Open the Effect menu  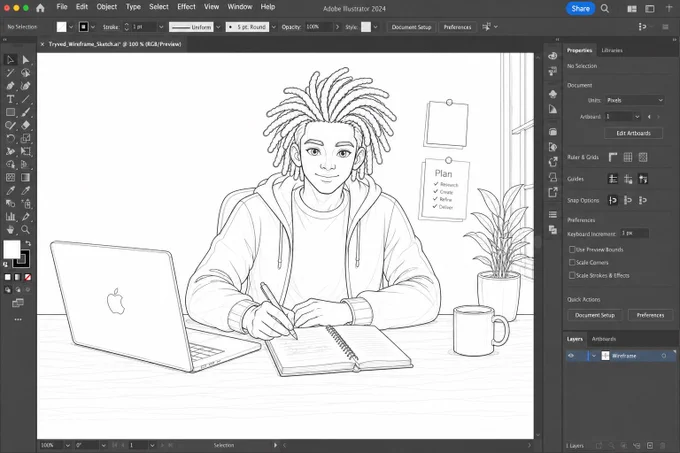pos(186,7)
